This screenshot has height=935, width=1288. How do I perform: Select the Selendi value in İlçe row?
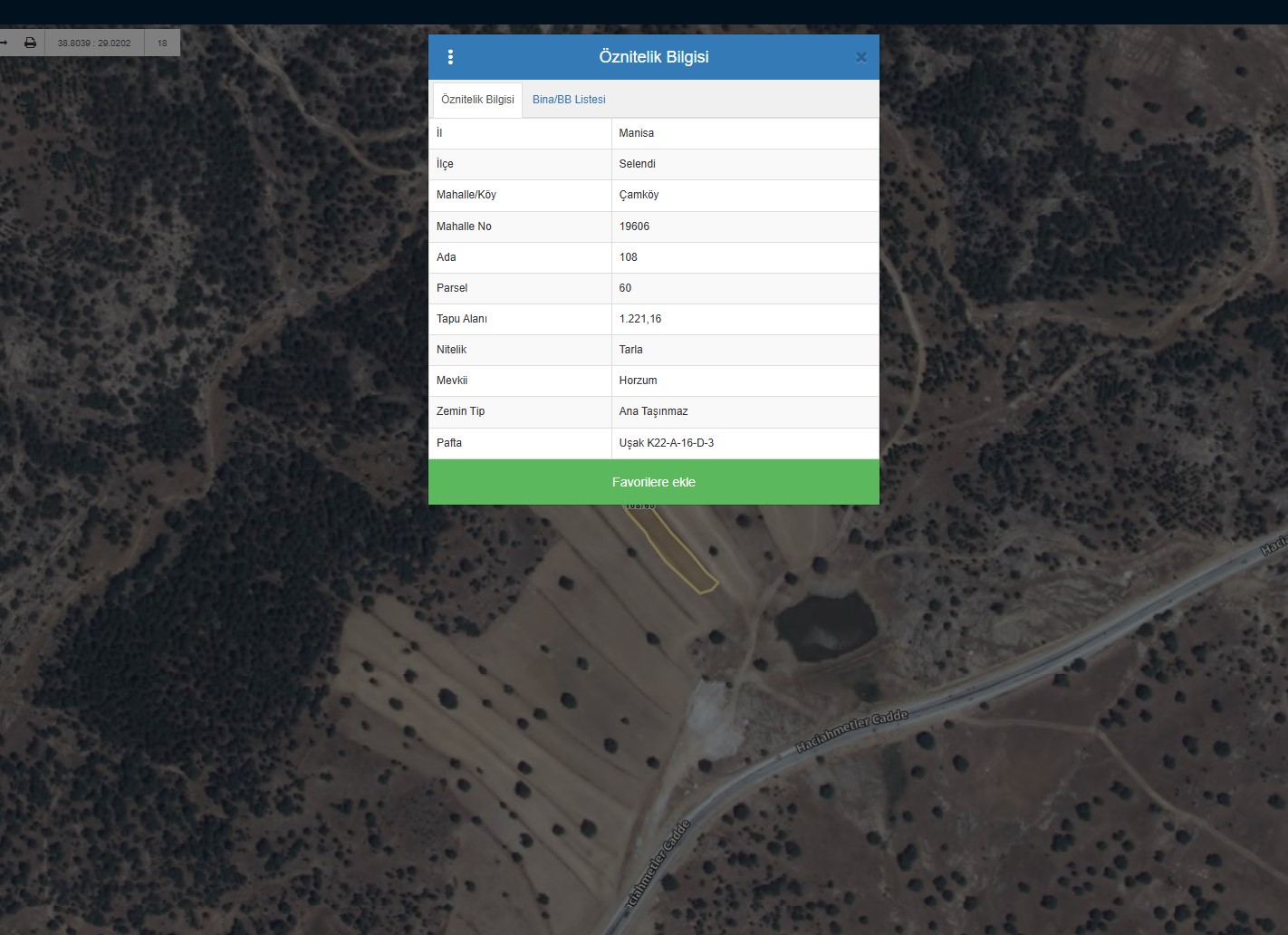[x=638, y=164]
